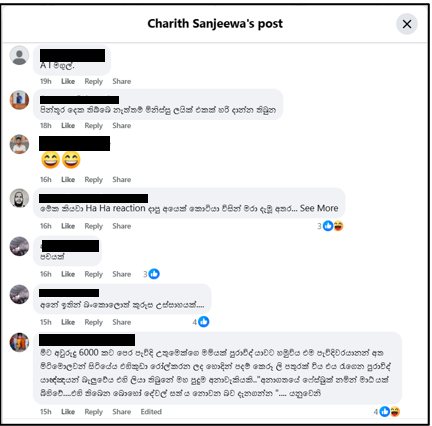
Task: Expand truncated comment with See More
Action: (319, 208)
